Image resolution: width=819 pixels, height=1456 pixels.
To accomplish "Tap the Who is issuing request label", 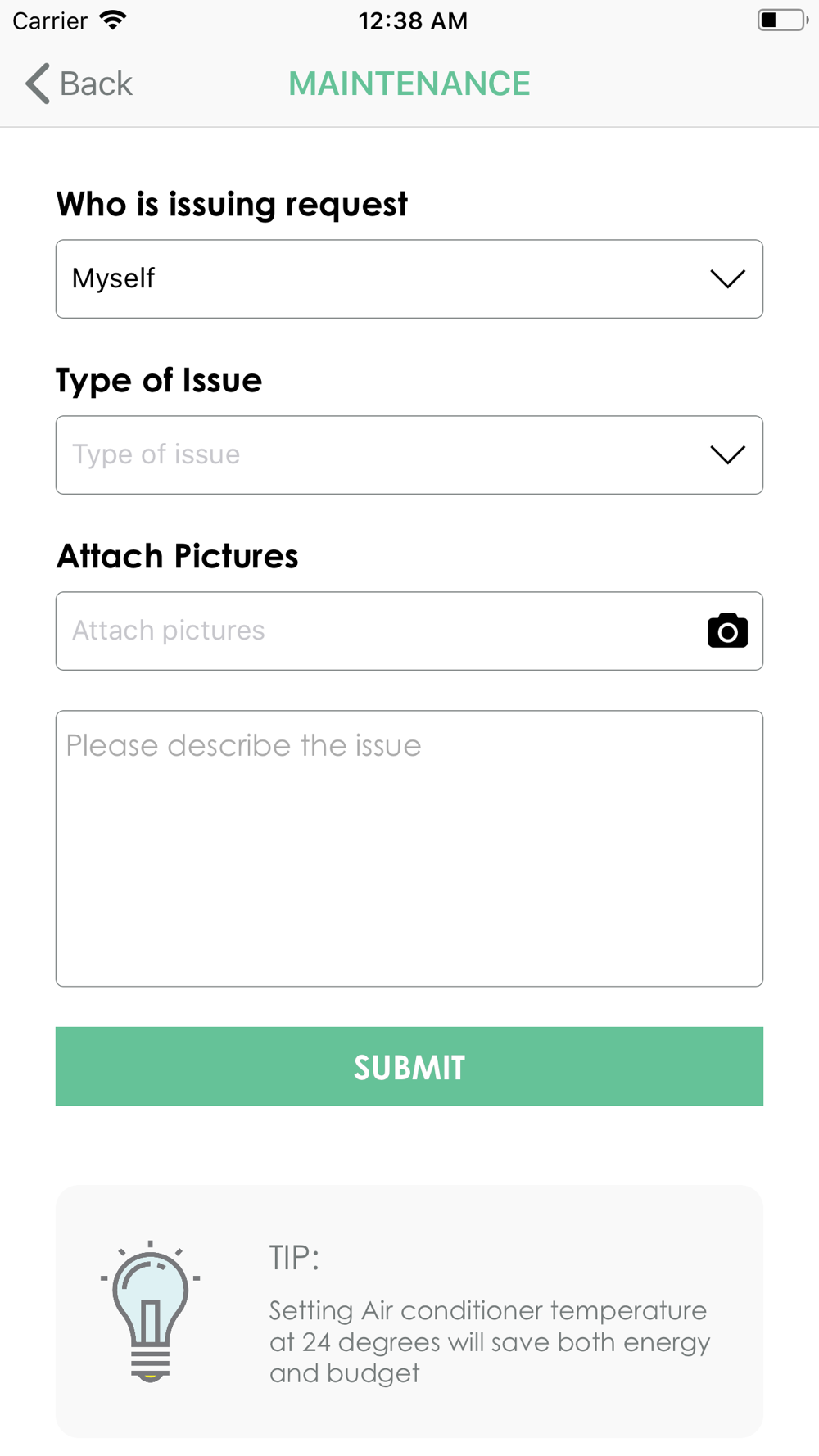I will click(232, 204).
